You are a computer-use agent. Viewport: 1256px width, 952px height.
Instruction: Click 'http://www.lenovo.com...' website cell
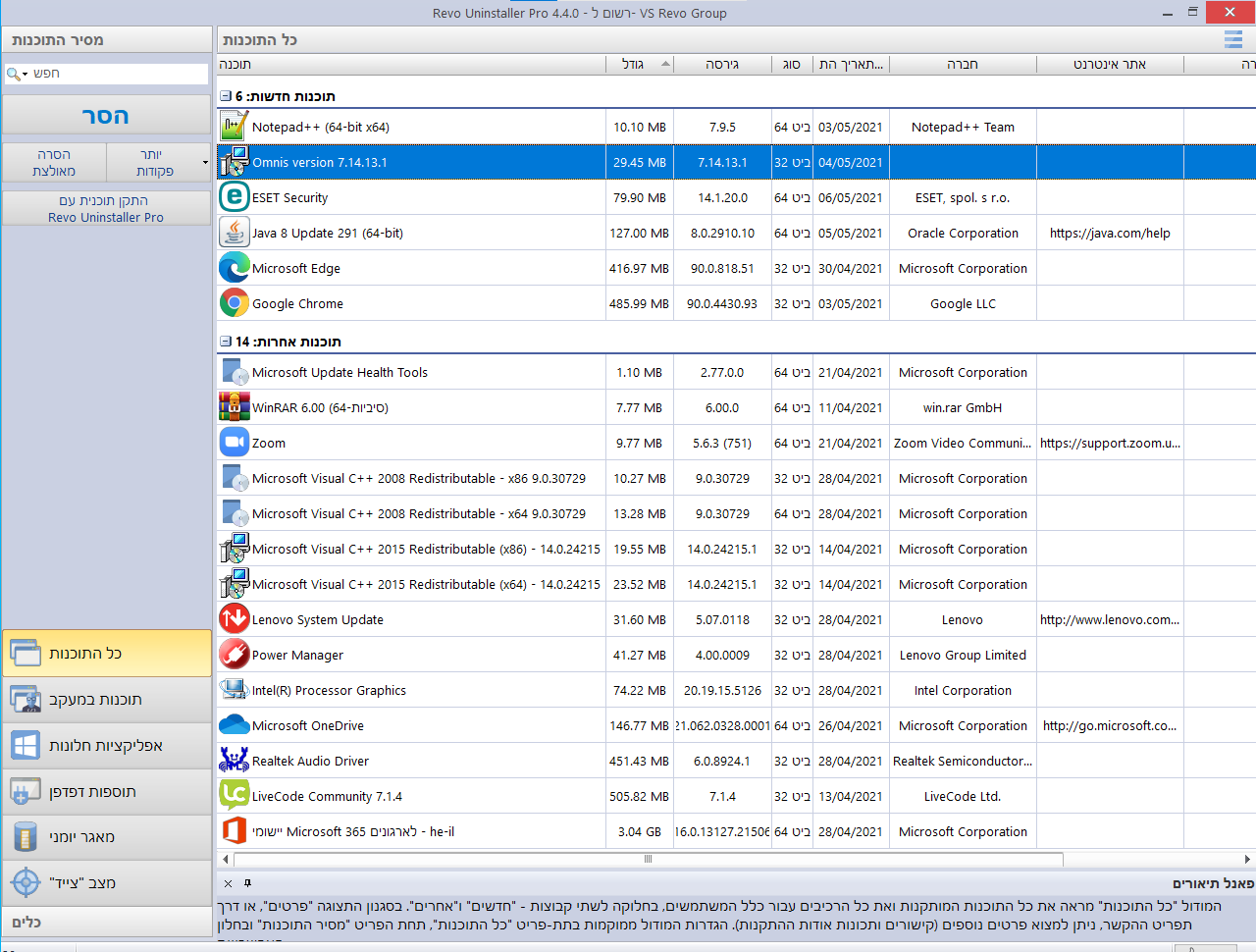(1110, 619)
